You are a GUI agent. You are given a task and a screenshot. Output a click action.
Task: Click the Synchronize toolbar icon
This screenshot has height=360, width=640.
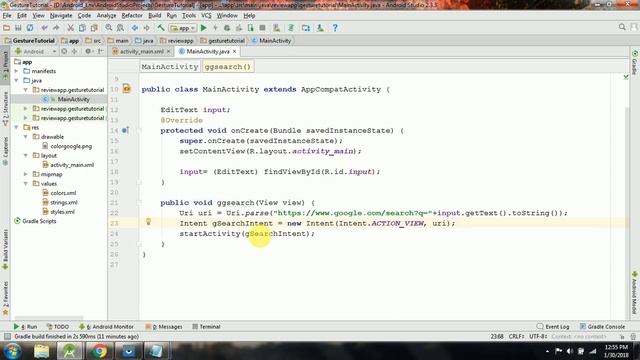pyautogui.click(x=30, y=28)
